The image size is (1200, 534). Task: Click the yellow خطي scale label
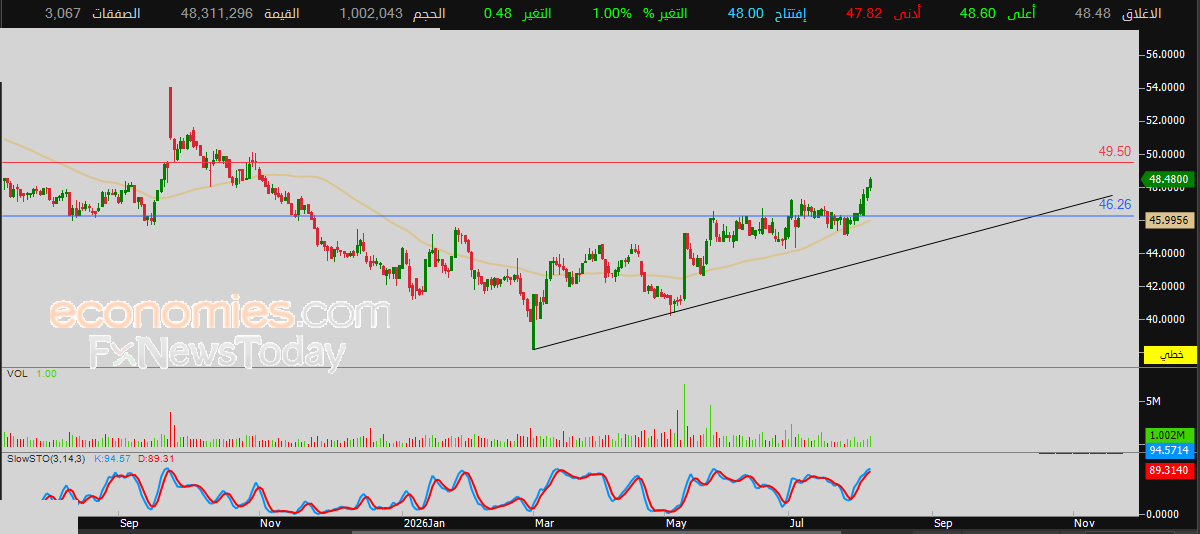[x=1171, y=355]
